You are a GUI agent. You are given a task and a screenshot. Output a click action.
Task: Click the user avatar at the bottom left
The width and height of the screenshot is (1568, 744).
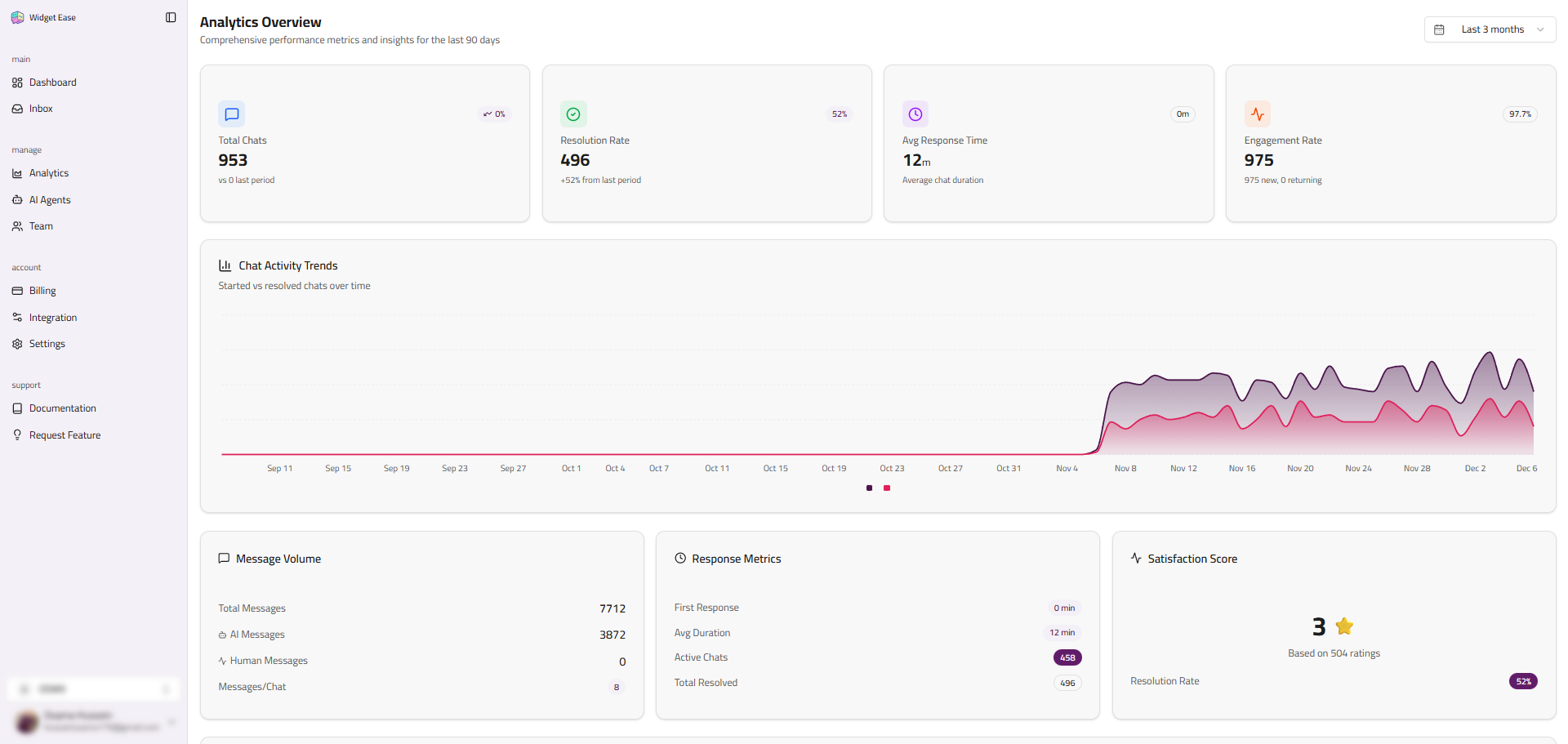coord(25,722)
